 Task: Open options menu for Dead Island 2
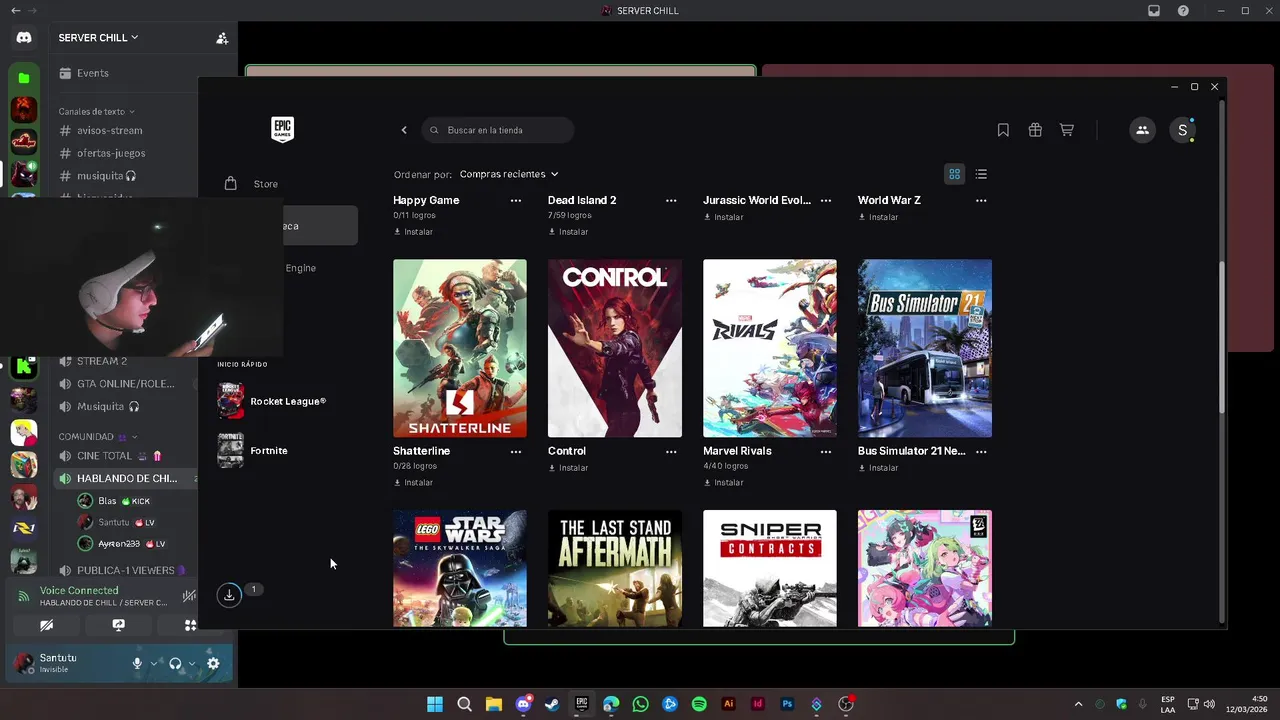(671, 201)
